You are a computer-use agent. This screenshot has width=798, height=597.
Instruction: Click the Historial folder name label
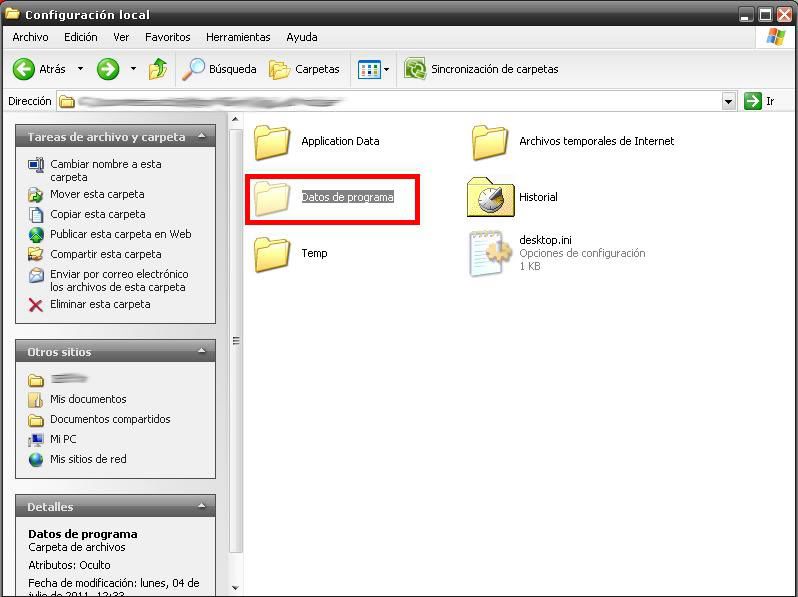click(538, 197)
